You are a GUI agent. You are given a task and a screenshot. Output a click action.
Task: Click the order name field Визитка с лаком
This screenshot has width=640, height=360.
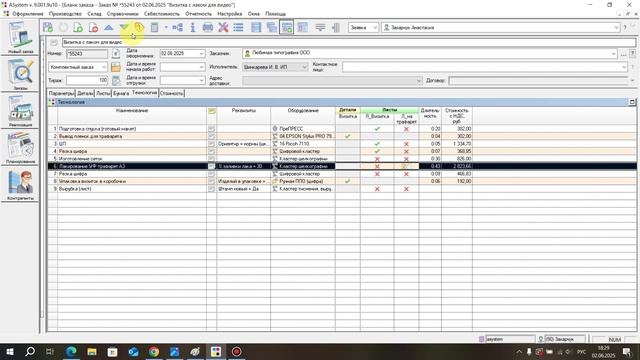(x=349, y=42)
